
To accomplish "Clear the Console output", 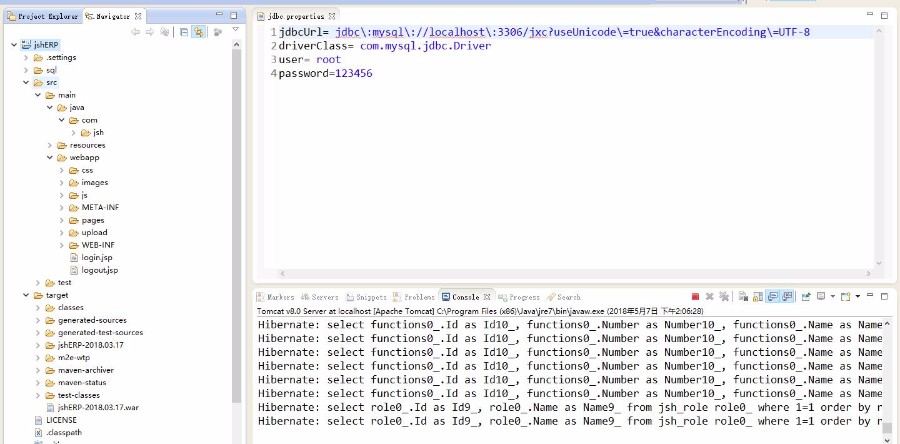I will pos(743,297).
